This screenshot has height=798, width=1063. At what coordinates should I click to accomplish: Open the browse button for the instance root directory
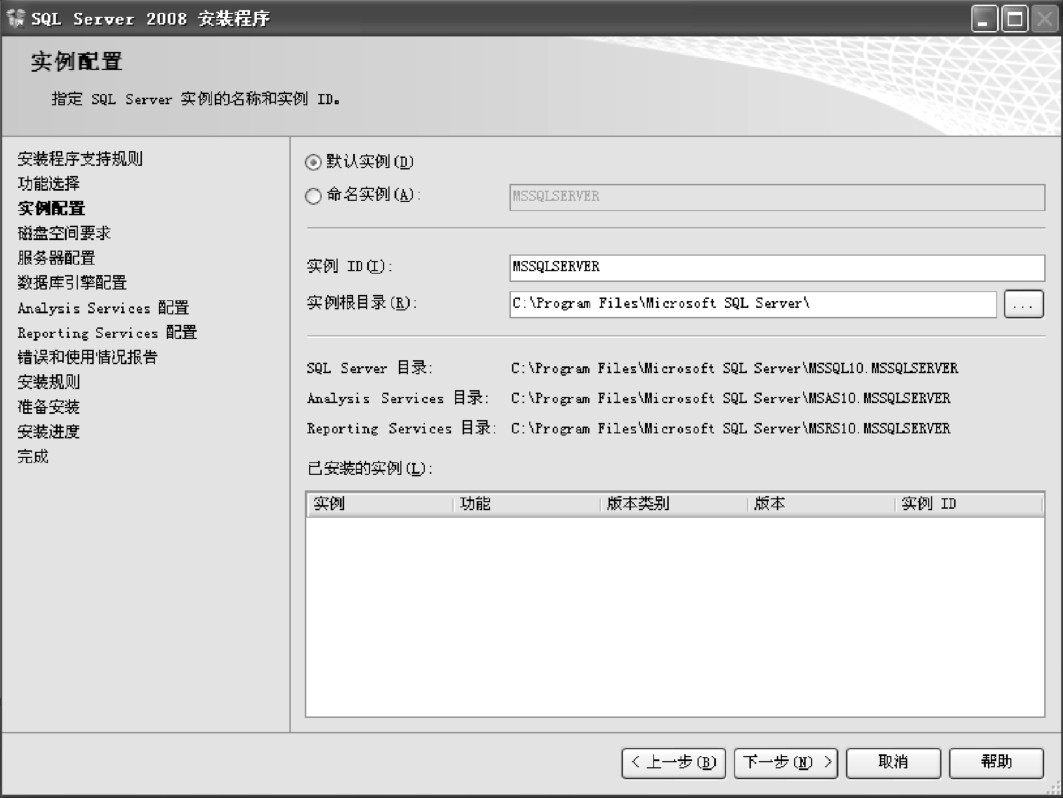tap(1023, 304)
